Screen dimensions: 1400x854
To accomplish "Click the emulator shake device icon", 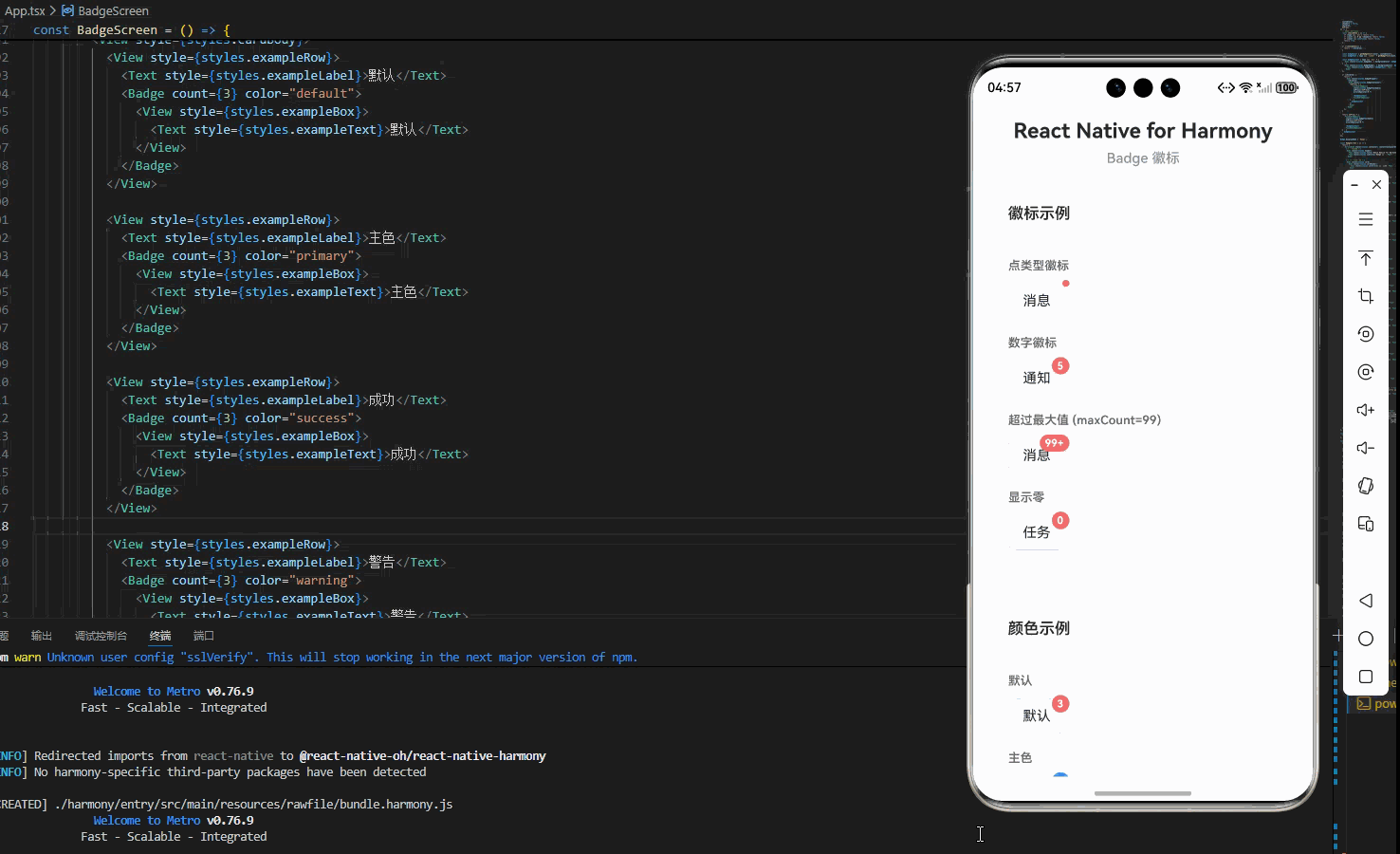I will pyautogui.click(x=1366, y=486).
